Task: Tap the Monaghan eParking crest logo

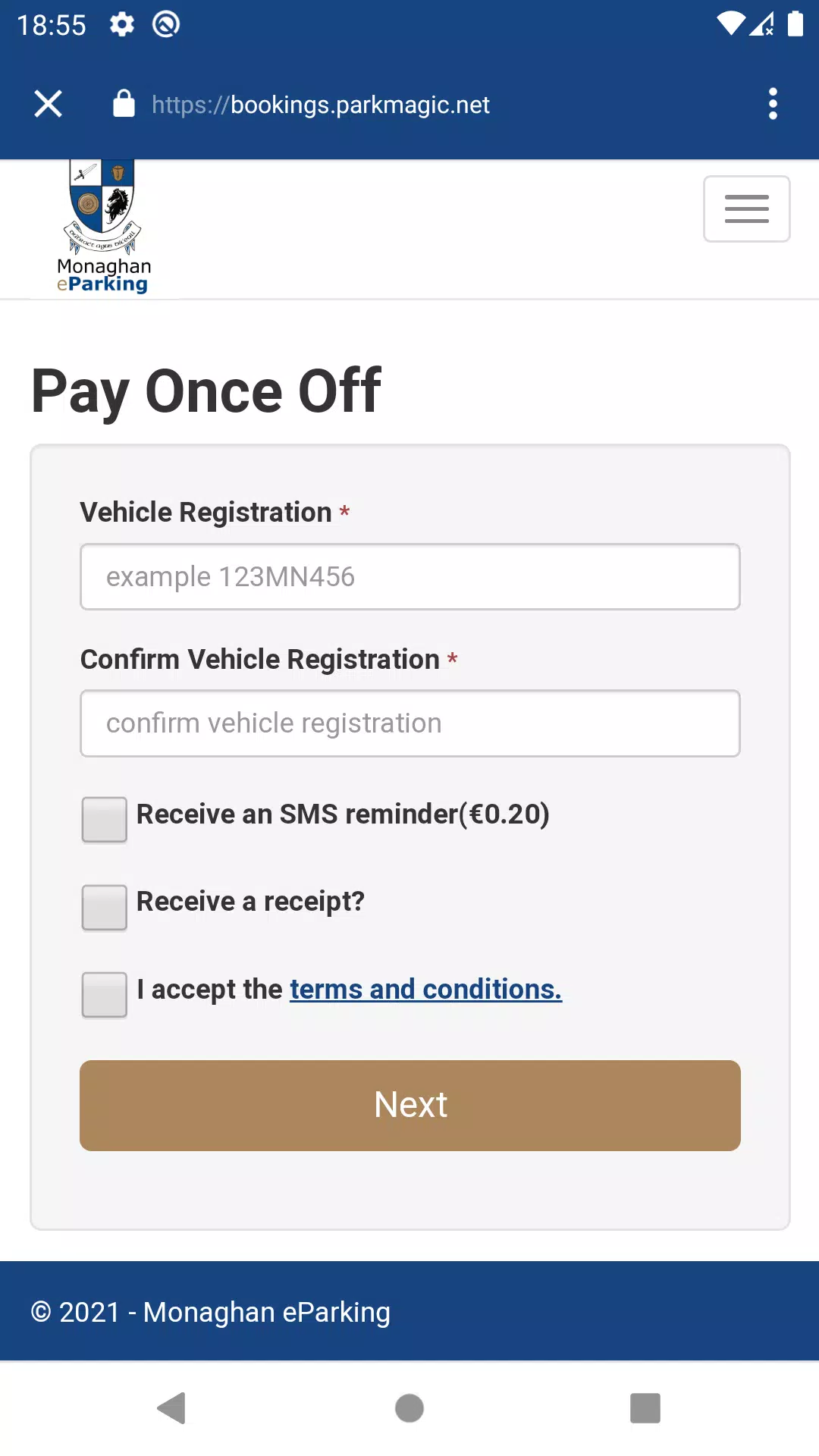Action: click(x=104, y=227)
